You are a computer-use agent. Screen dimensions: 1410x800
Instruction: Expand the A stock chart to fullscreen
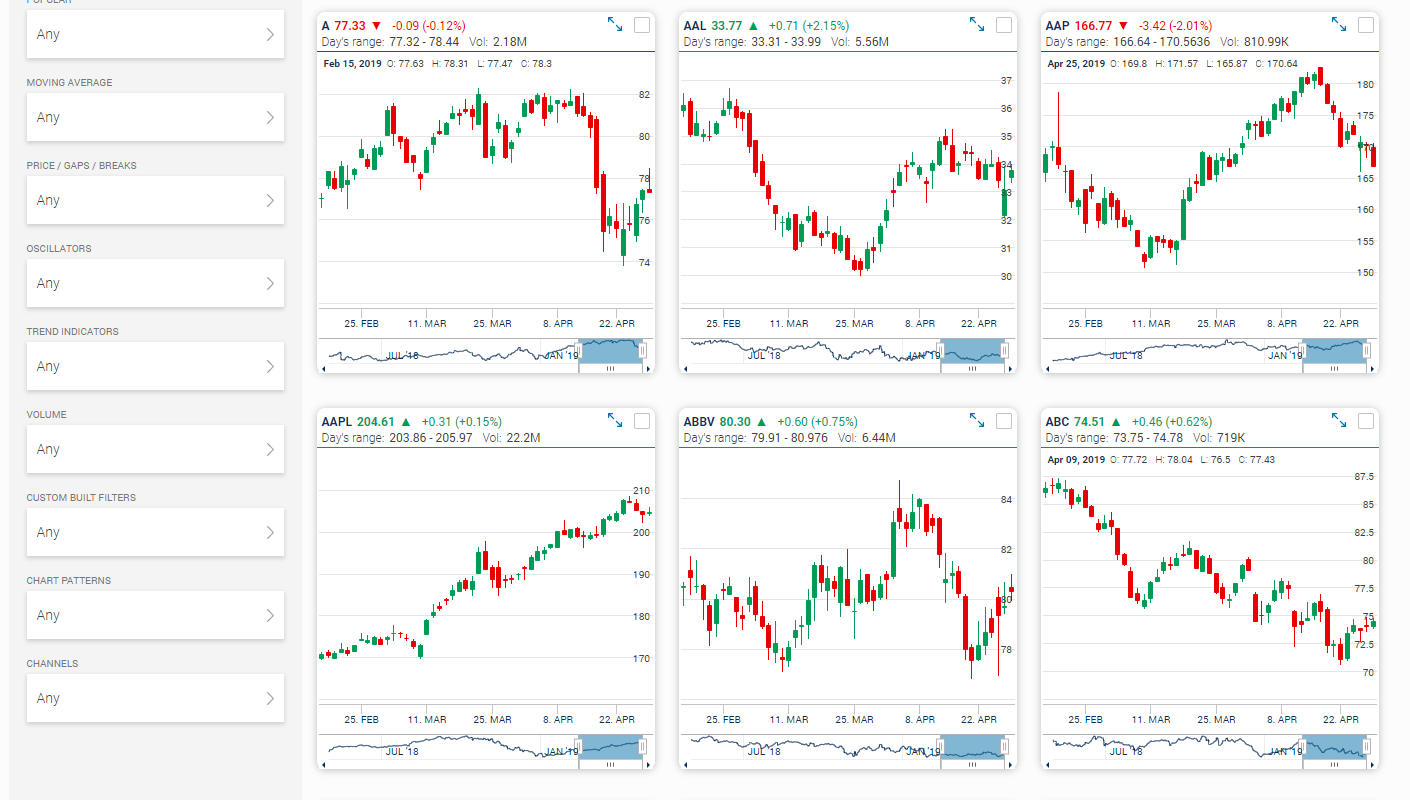pyautogui.click(x=615, y=24)
